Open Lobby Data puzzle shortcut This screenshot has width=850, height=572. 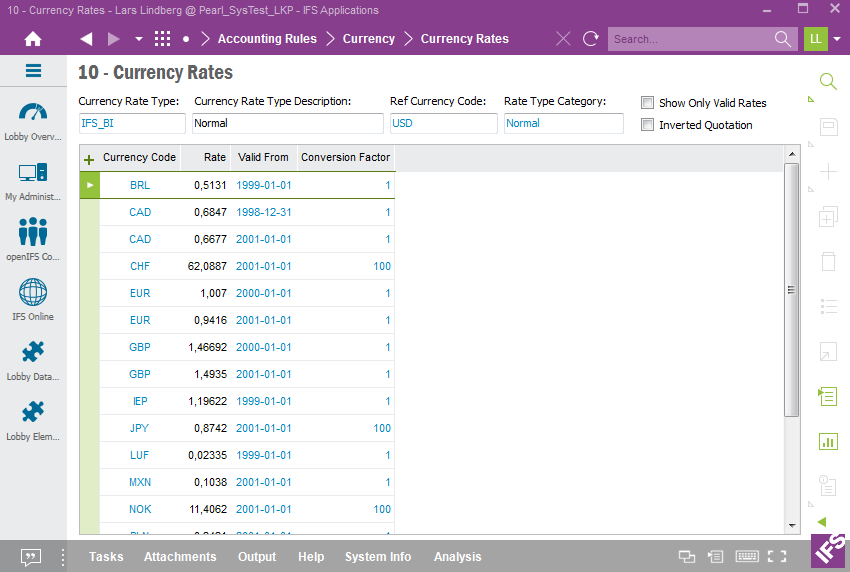coord(33,361)
